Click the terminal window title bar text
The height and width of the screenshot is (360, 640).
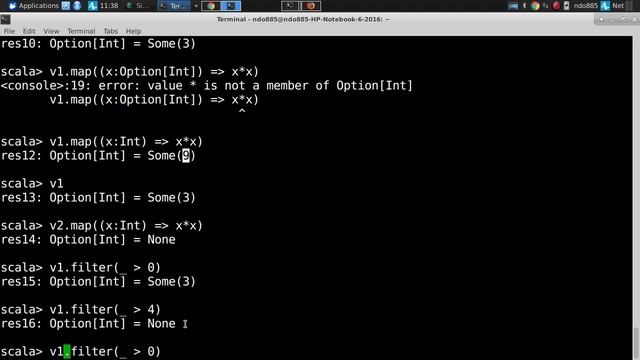[303, 19]
